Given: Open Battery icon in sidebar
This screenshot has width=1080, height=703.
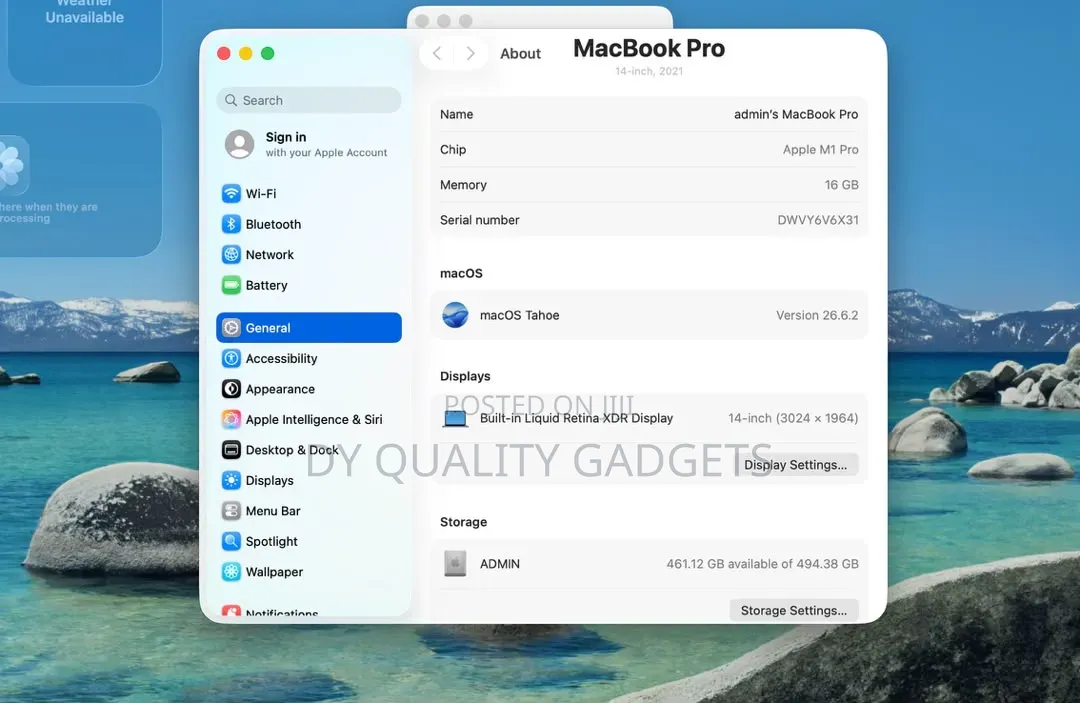Looking at the screenshot, I should coord(231,285).
